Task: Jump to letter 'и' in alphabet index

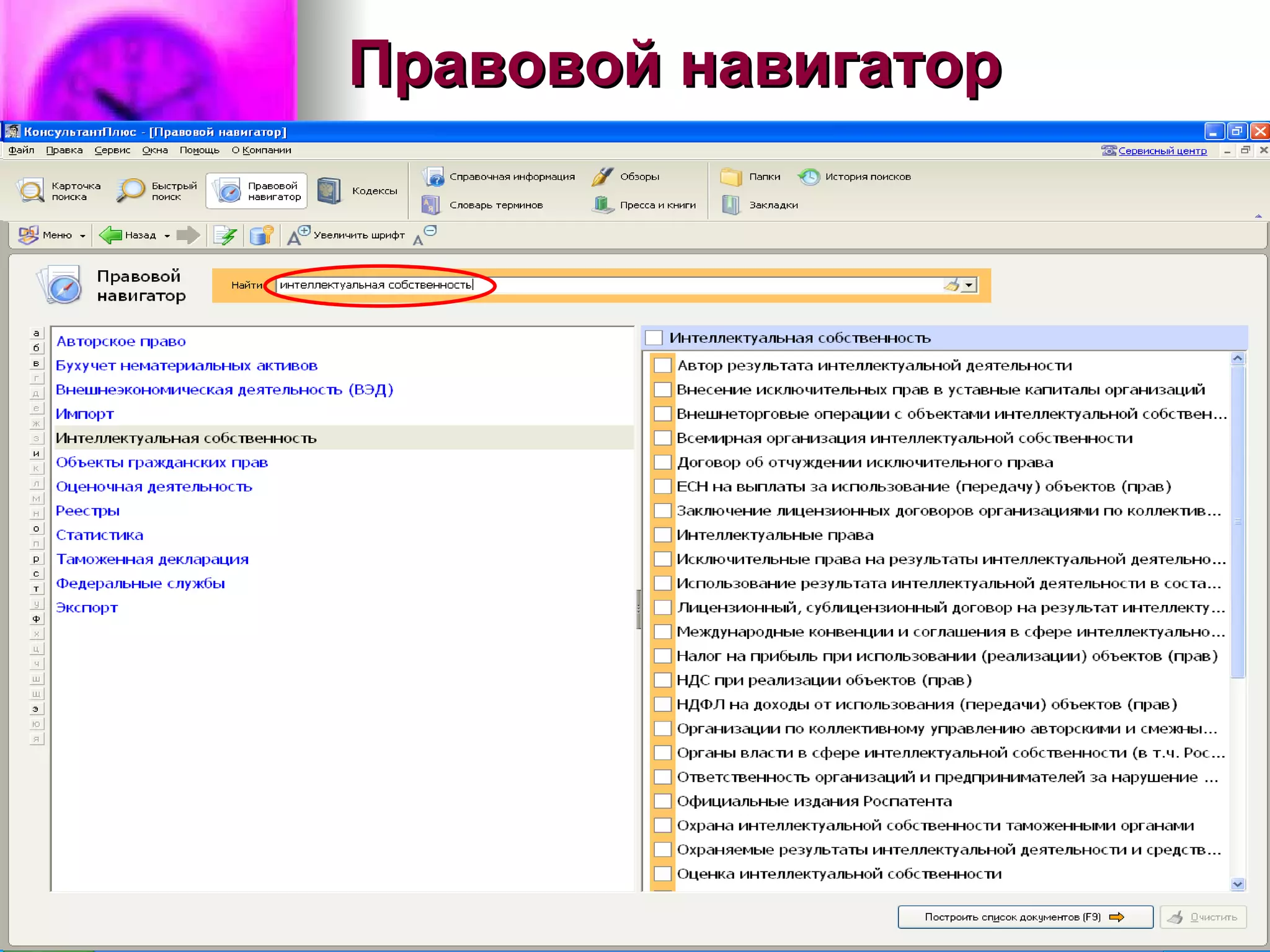Action: (36, 453)
